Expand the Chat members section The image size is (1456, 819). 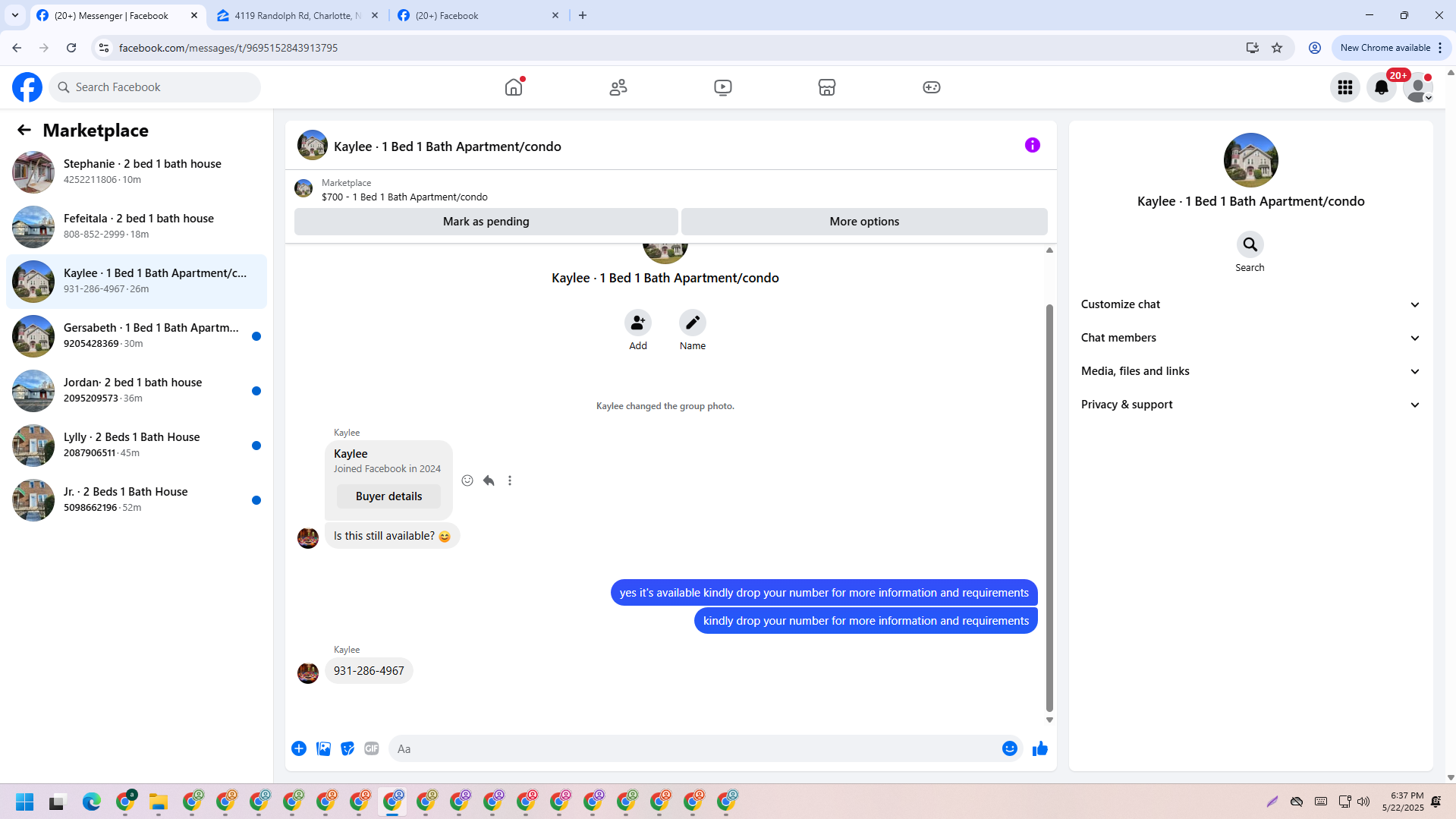1250,338
